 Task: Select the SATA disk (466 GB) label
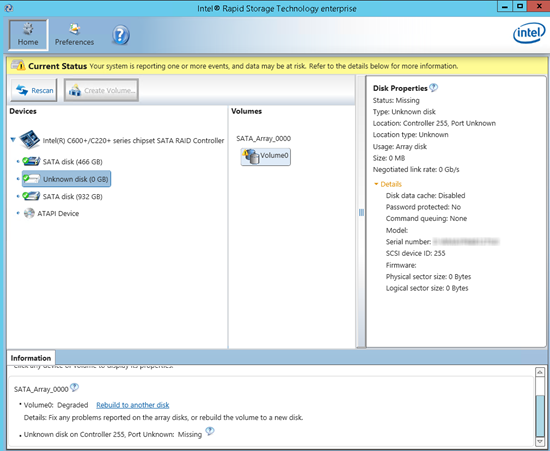pos(73,162)
